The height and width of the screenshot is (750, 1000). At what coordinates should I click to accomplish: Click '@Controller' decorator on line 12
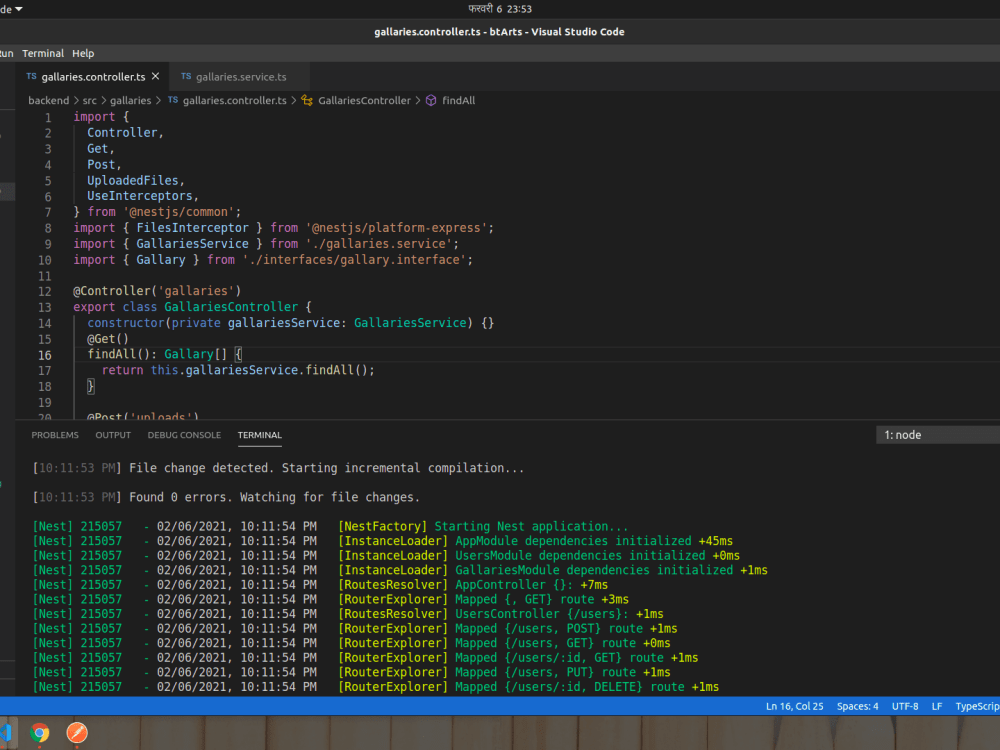tap(112, 291)
